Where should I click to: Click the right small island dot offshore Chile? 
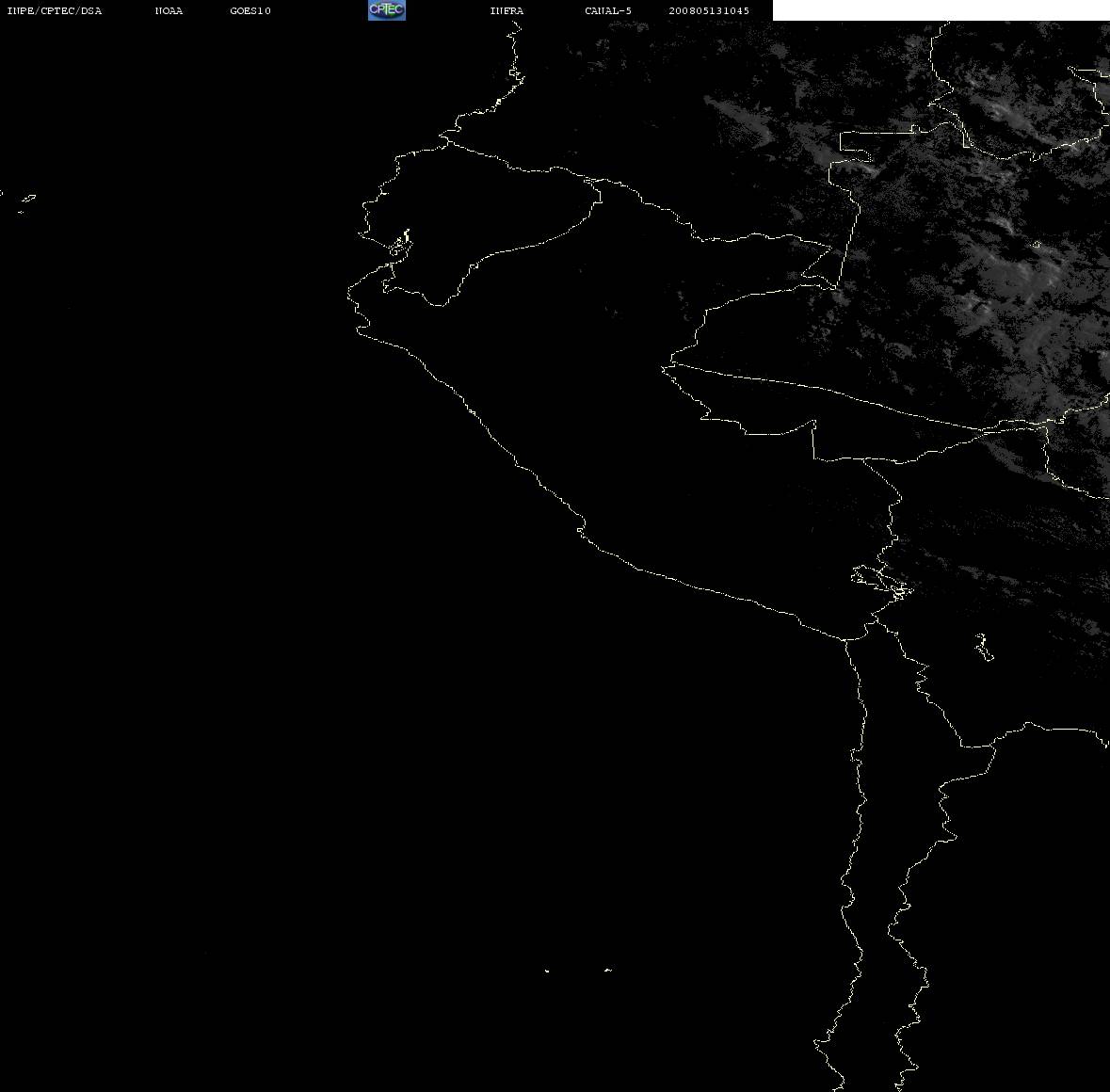tap(607, 970)
